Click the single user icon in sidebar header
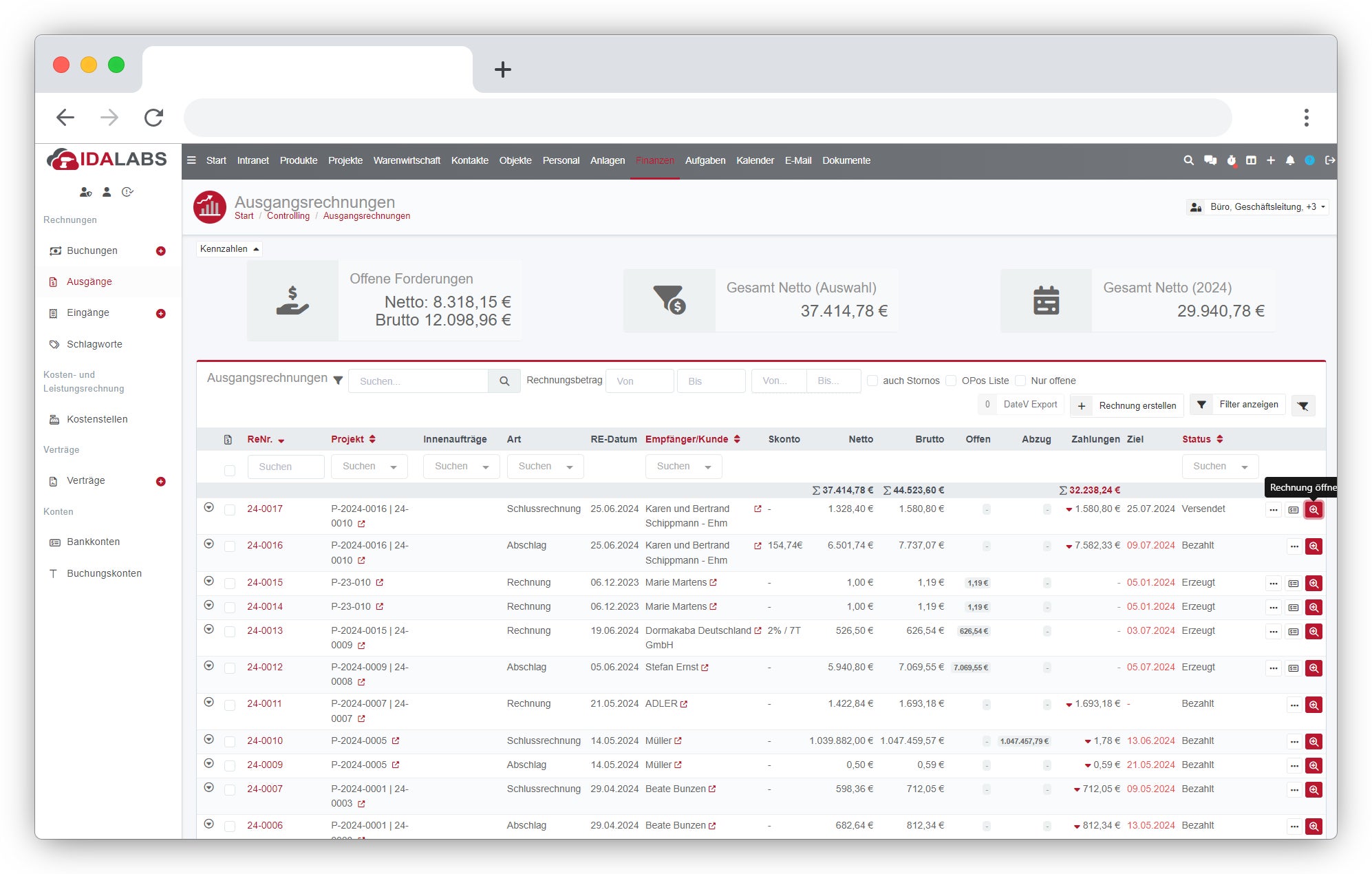Screen dimensions: 1372x874 coord(107,193)
